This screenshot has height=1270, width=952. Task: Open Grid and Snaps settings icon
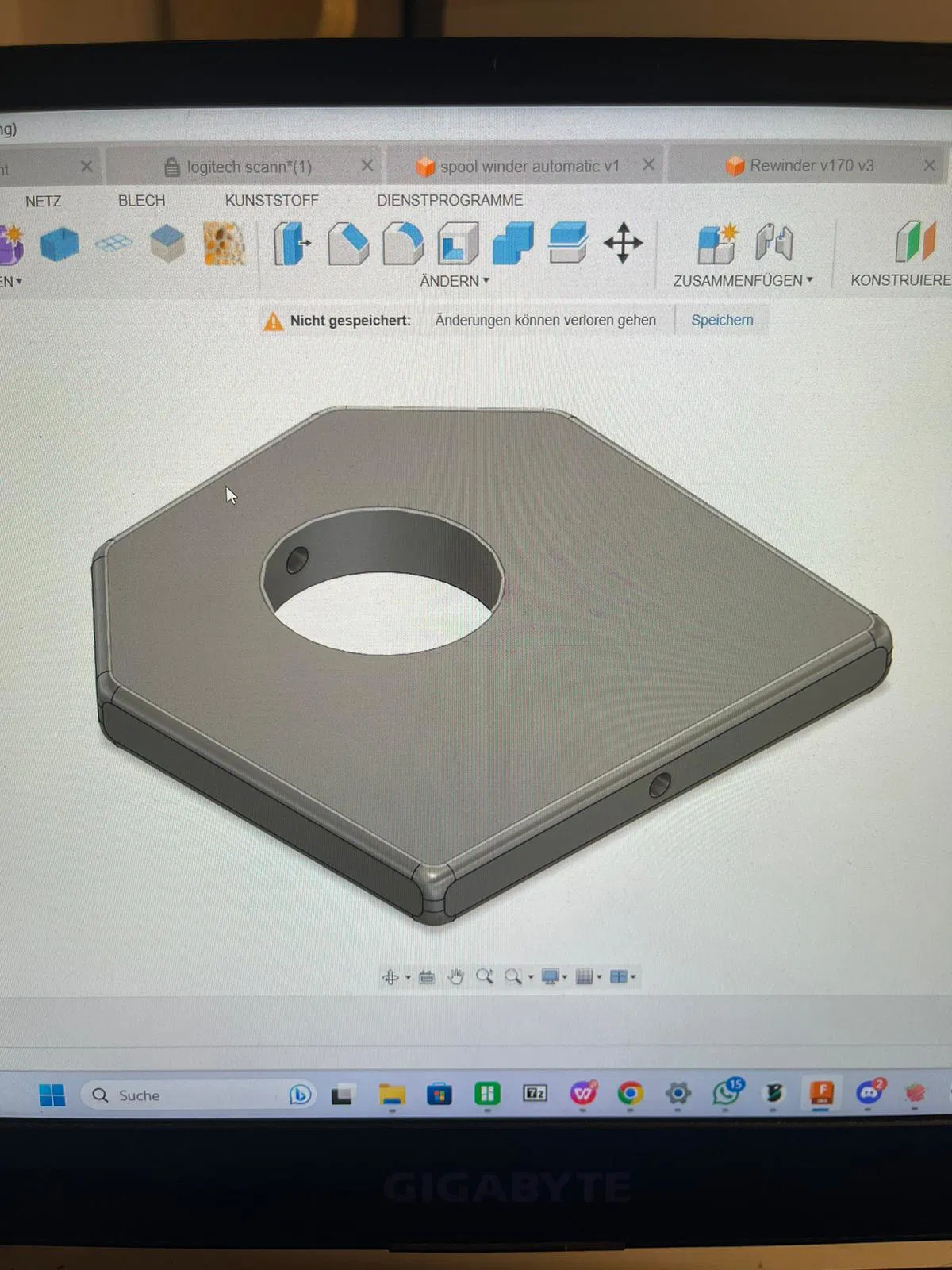585,976
